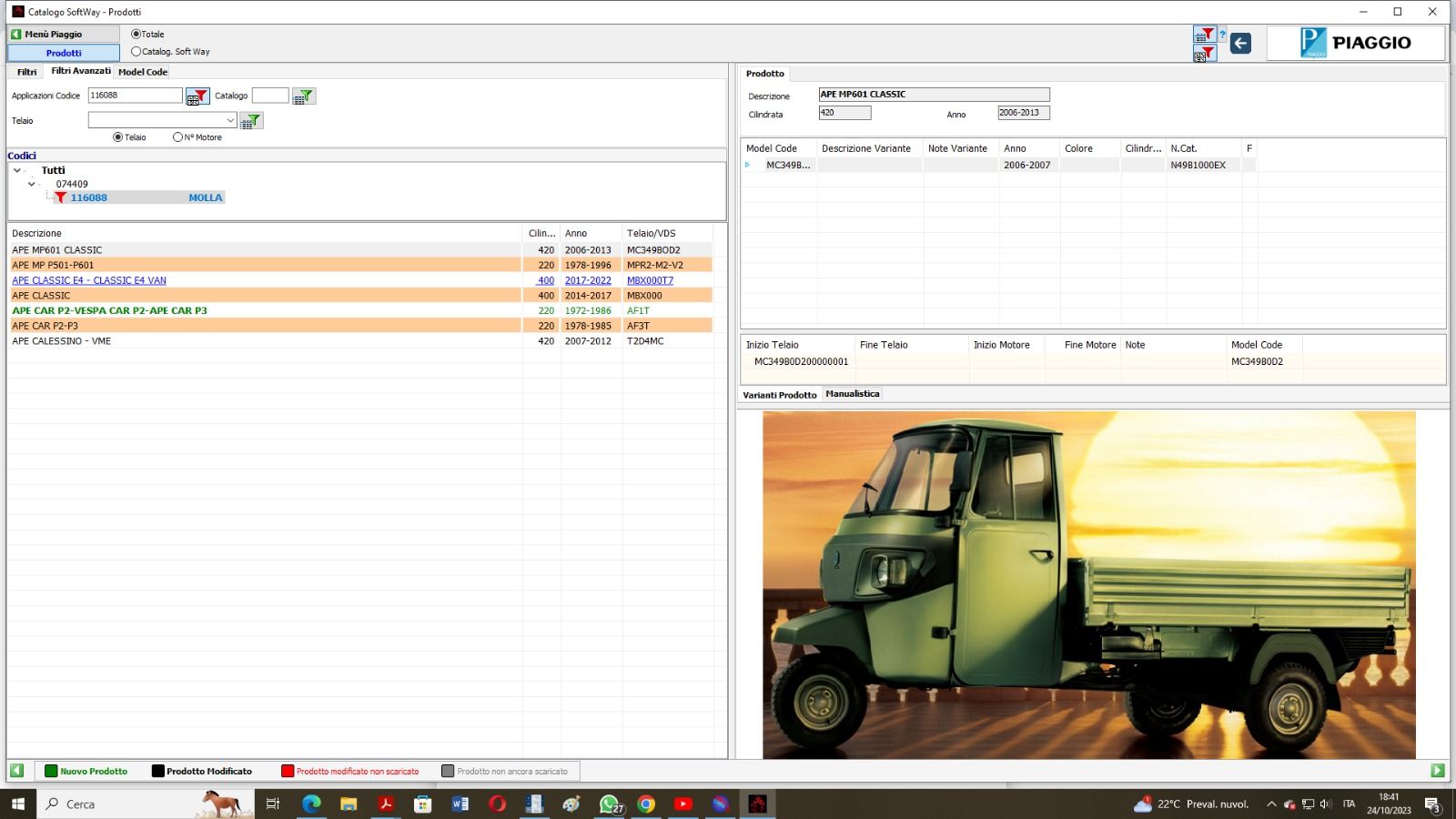Click green left arrow at bottom-left corner

click(17, 771)
